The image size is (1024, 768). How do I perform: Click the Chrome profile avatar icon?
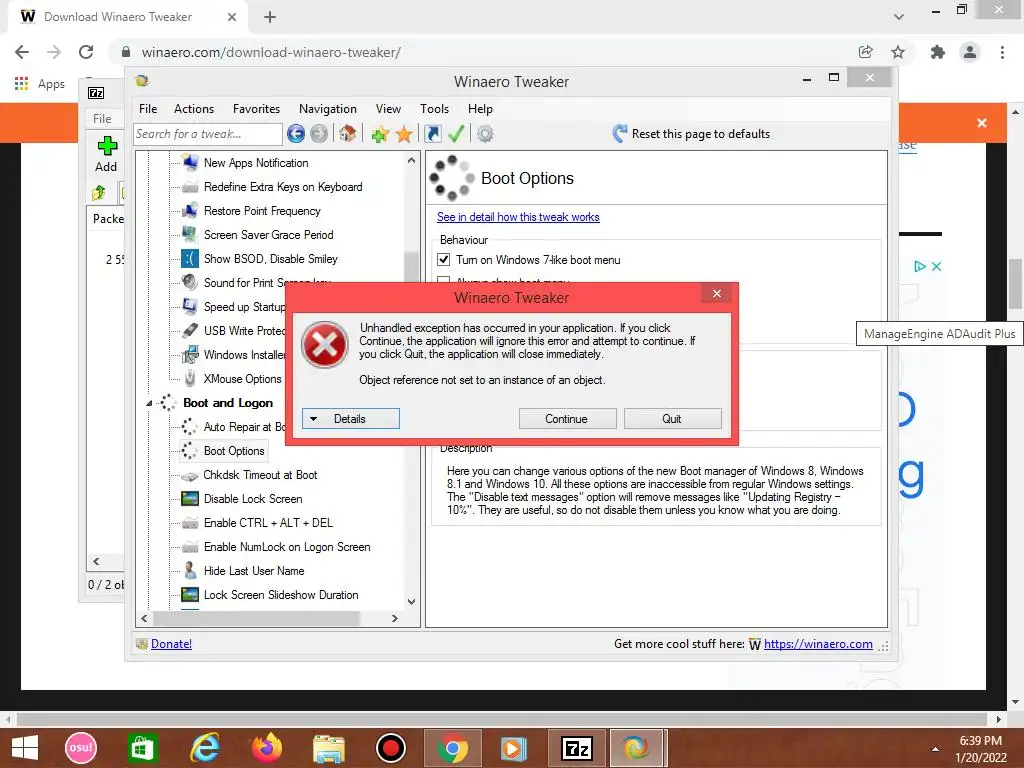click(x=970, y=52)
